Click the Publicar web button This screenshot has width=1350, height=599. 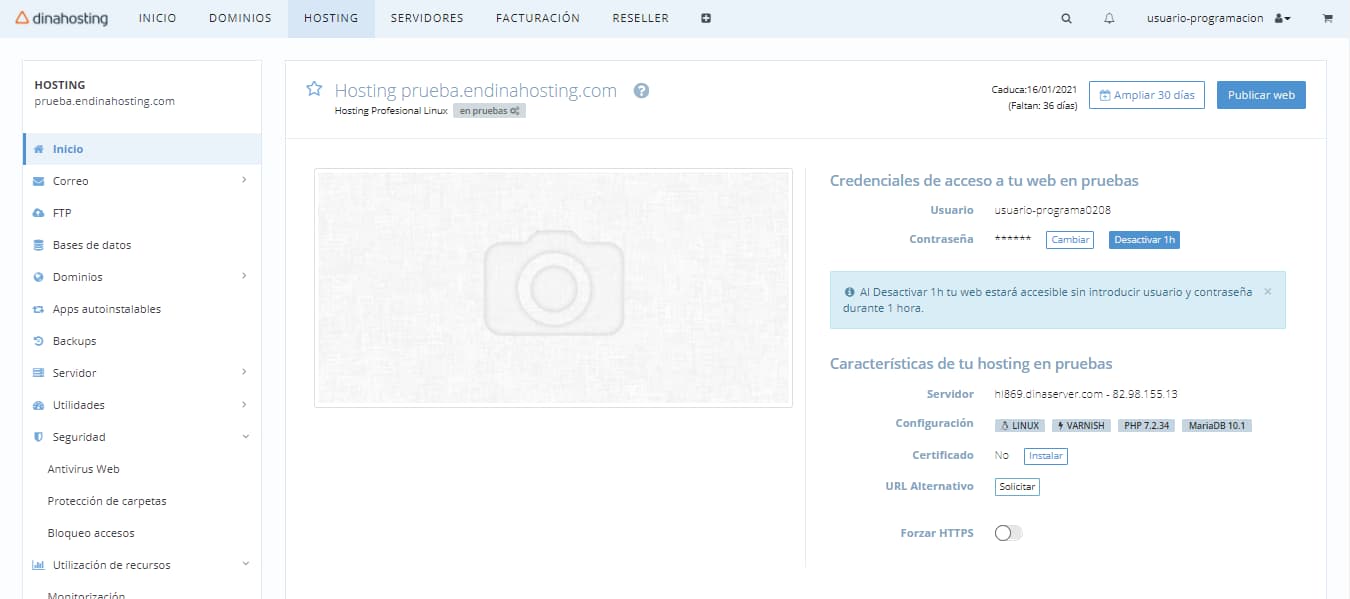[x=1261, y=95]
